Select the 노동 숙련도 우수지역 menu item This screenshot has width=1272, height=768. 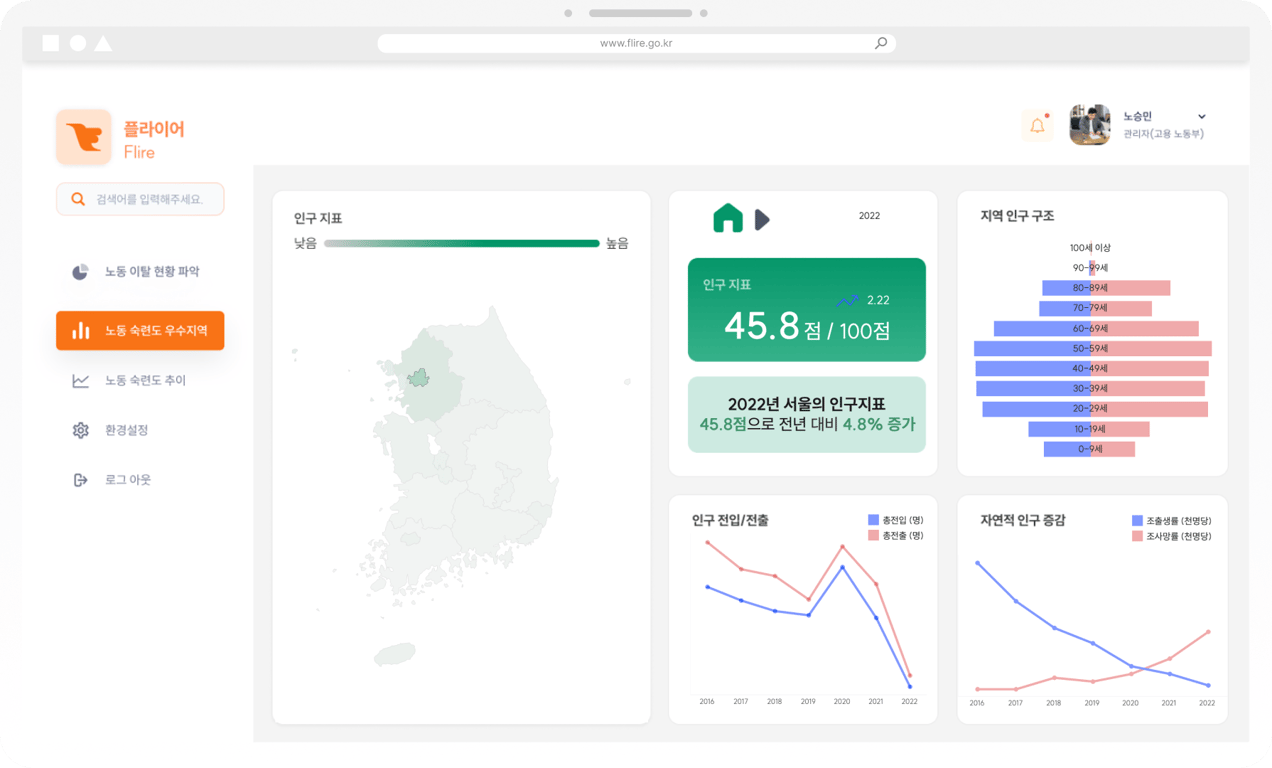(x=140, y=330)
